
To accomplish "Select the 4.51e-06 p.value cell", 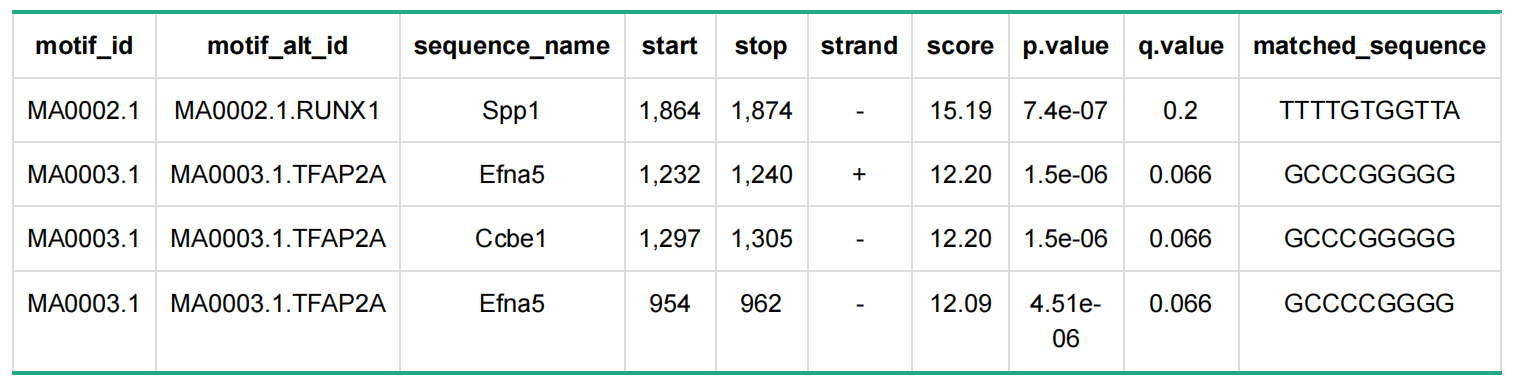I will point(1066,321).
